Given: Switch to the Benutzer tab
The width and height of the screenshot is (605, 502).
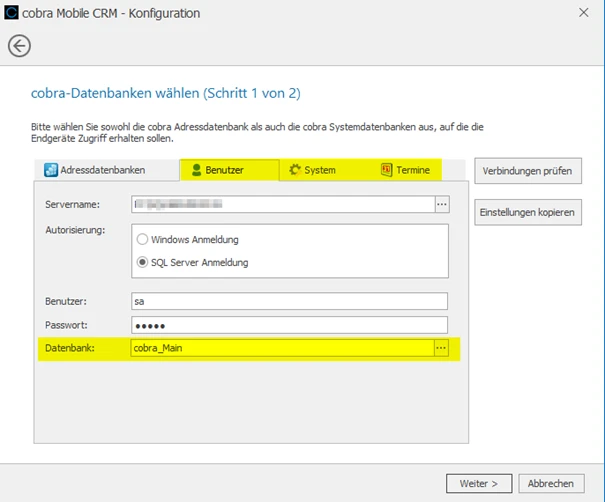Looking at the screenshot, I should pos(229,170).
